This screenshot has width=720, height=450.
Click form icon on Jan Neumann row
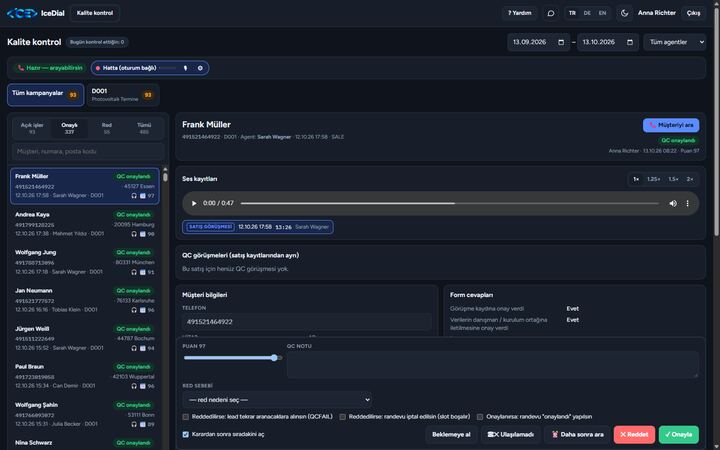point(143,310)
